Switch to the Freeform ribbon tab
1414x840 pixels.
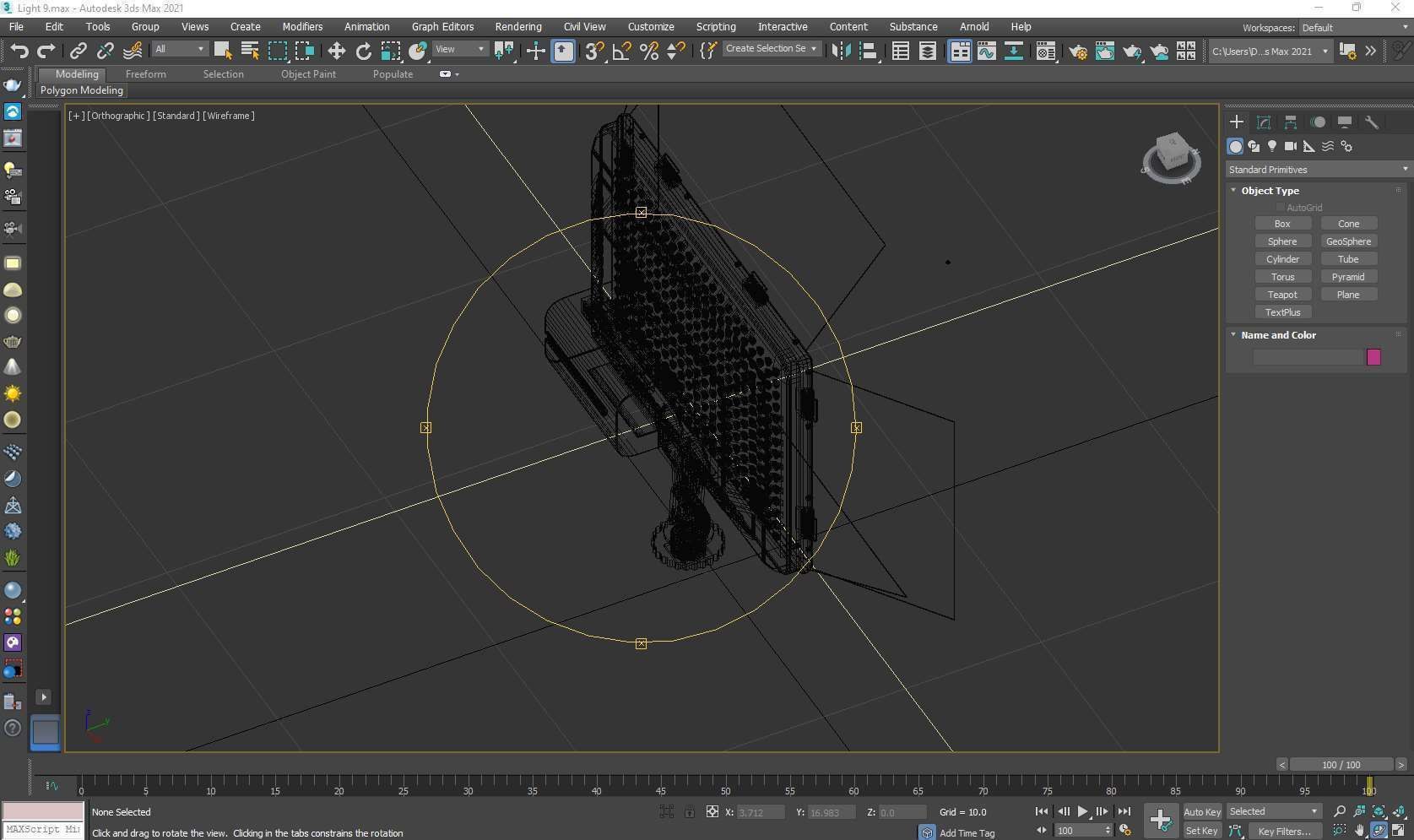coord(146,74)
